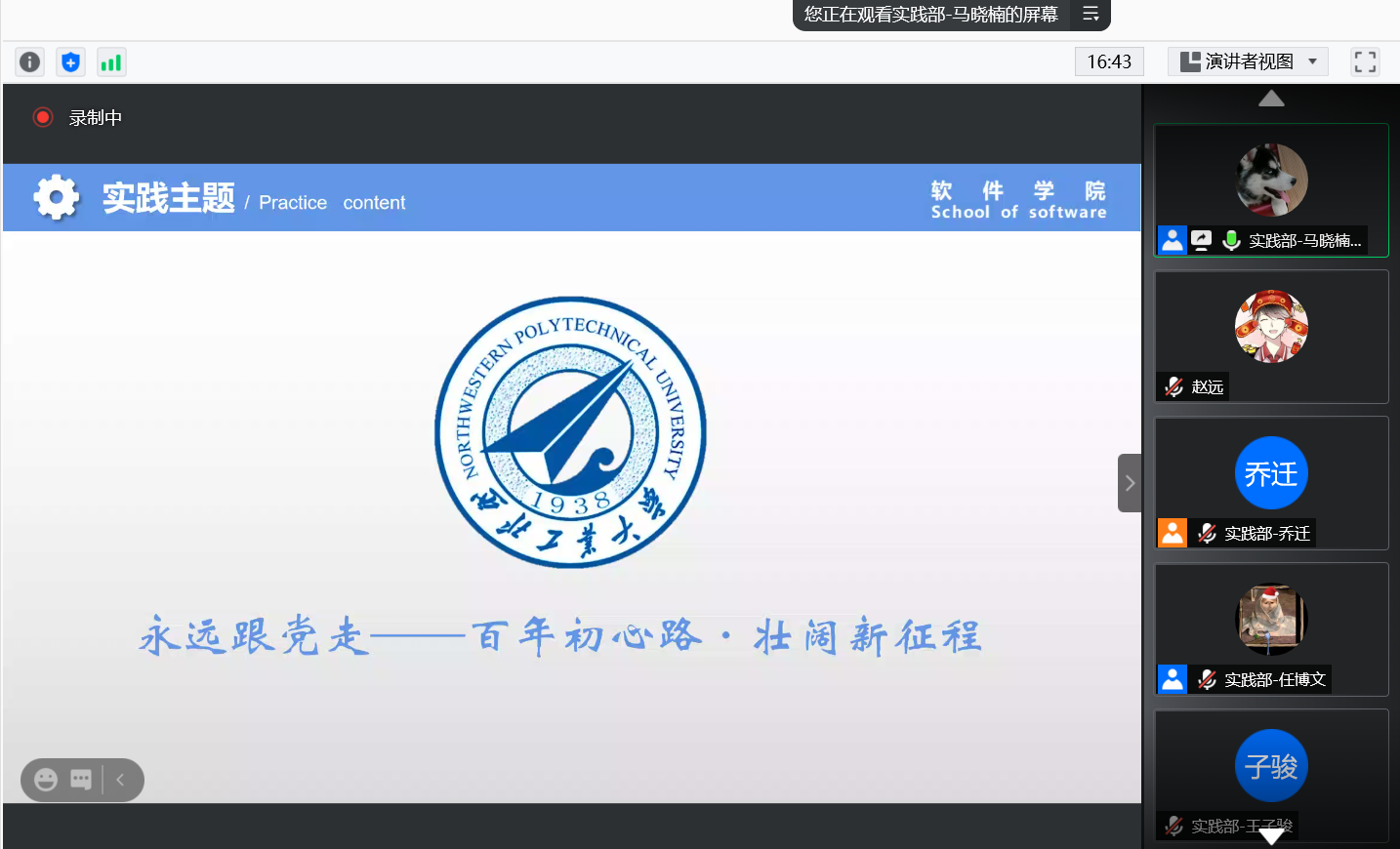Image resolution: width=1400 pixels, height=849 pixels.
Task: Click the sharing banner for 马晓楠's screen
Action: (930, 15)
